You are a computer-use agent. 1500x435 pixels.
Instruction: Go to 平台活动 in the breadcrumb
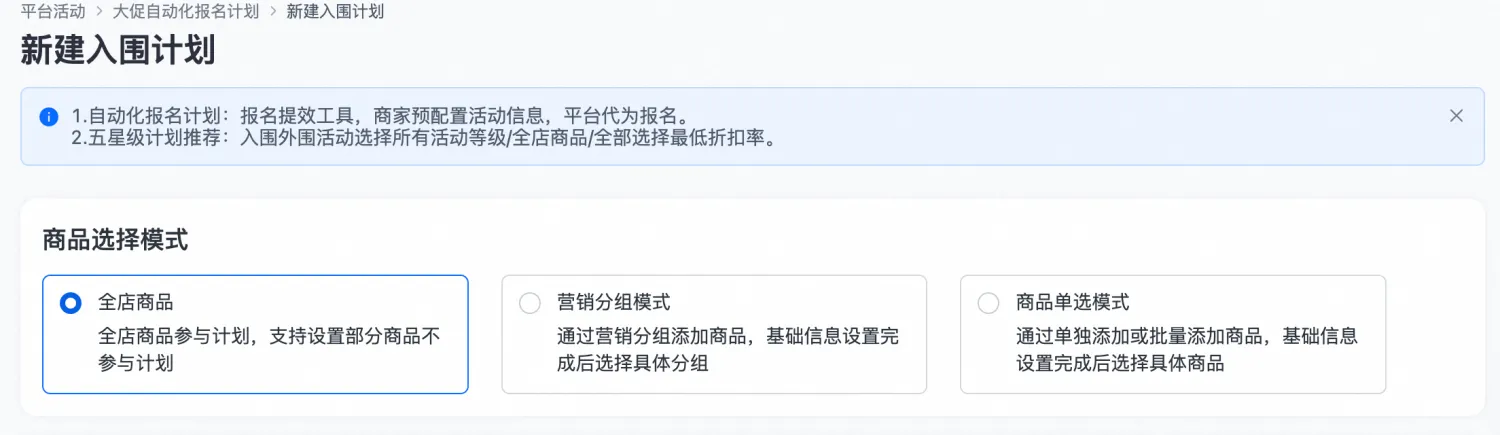click(53, 12)
